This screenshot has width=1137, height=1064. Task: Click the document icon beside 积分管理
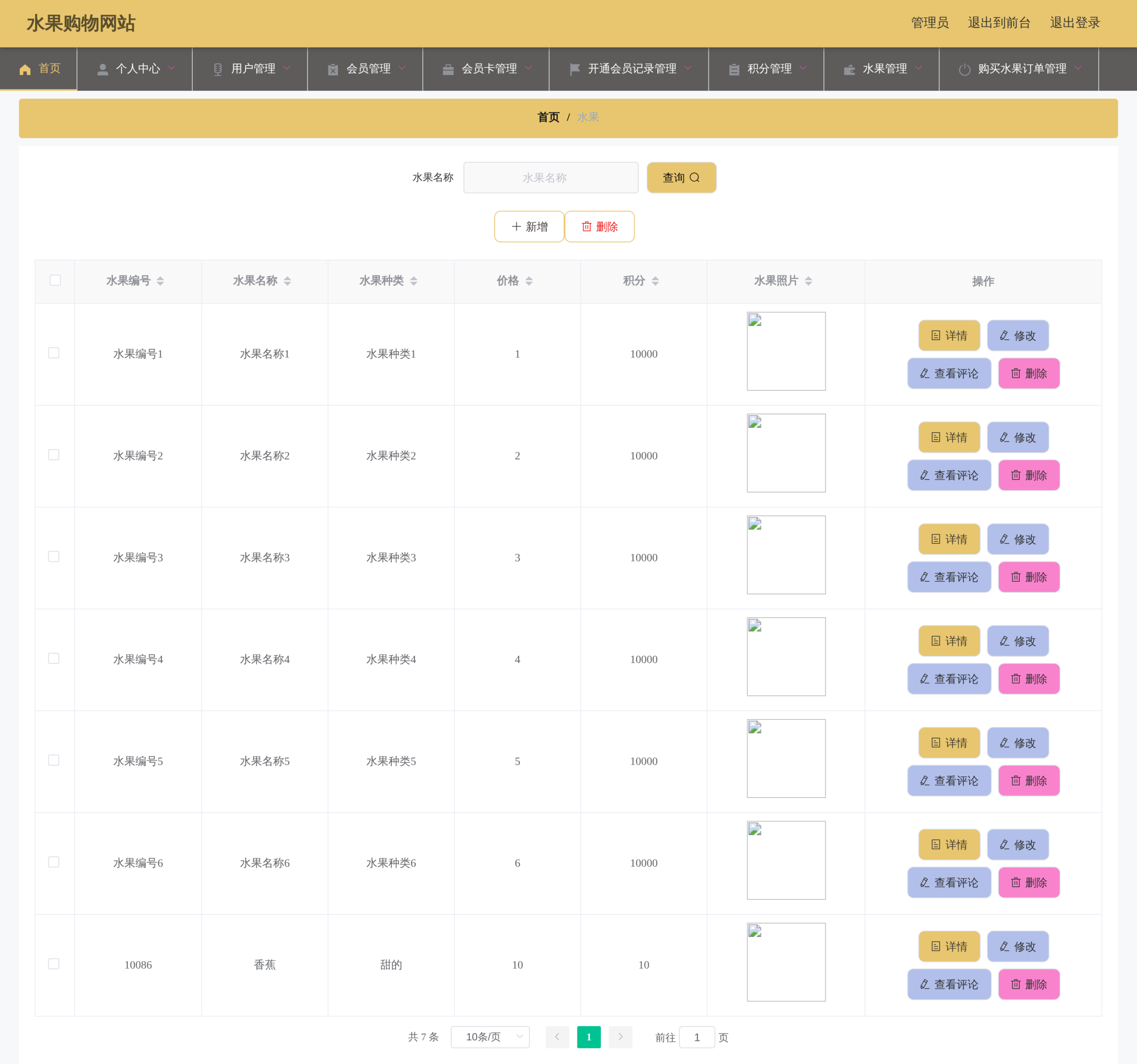coord(734,70)
